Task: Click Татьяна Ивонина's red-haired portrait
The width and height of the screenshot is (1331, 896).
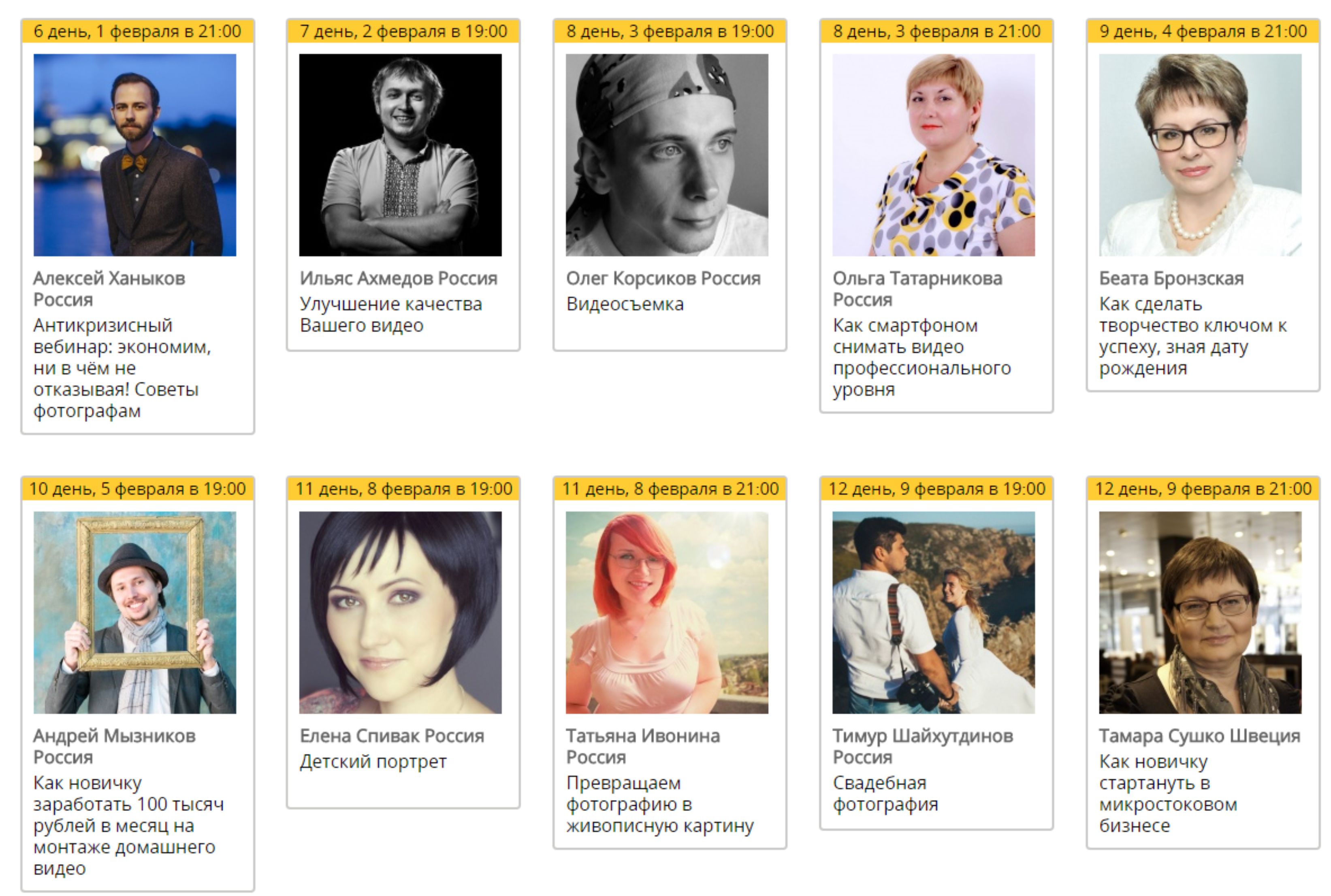Action: click(x=666, y=612)
